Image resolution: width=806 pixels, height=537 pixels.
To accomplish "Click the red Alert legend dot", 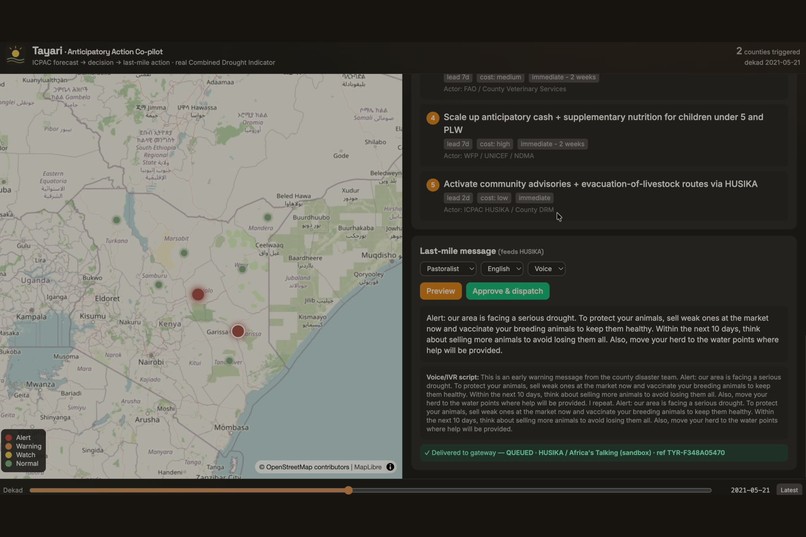I will pos(9,438).
